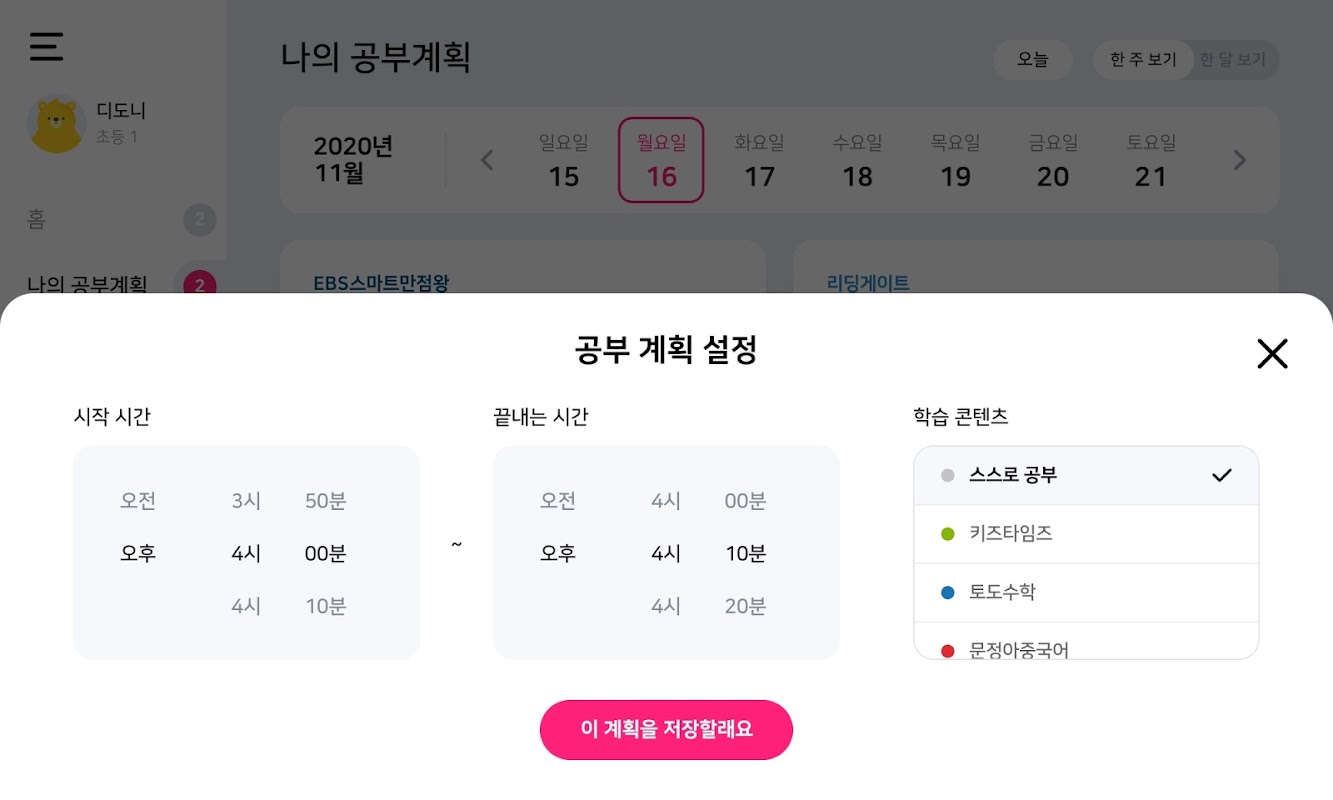
Task: Go to the next week
Action: [x=1240, y=160]
